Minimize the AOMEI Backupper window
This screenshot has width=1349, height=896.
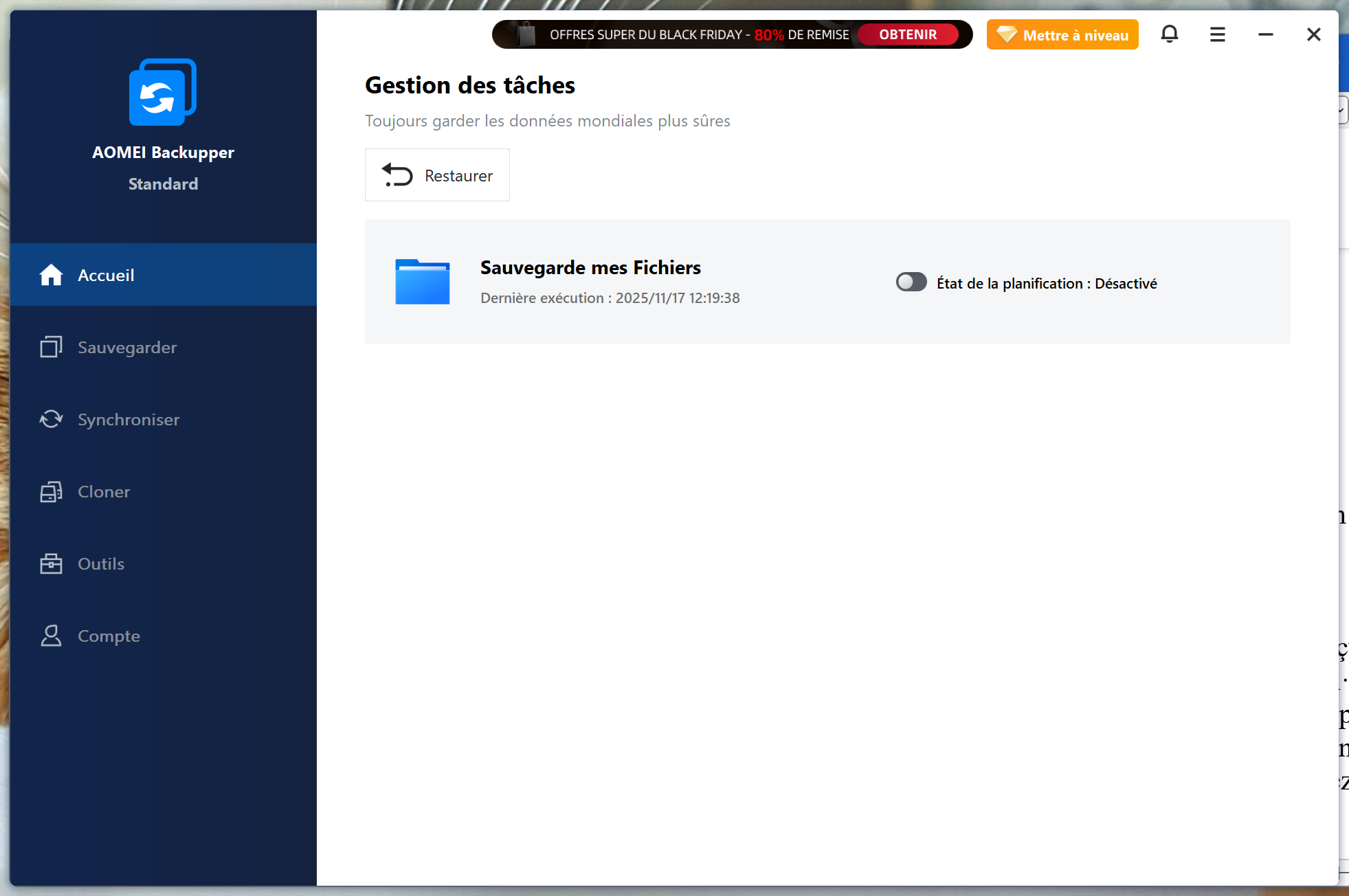[1265, 34]
